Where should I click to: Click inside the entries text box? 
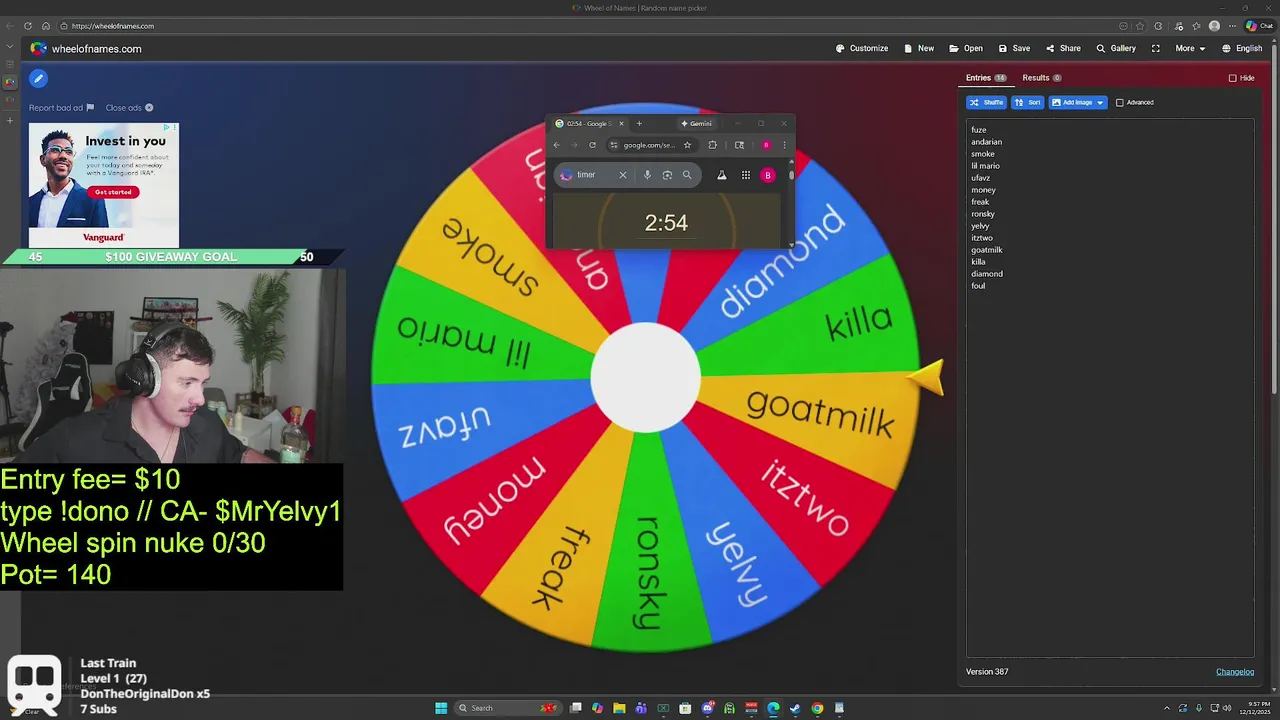1110,388
